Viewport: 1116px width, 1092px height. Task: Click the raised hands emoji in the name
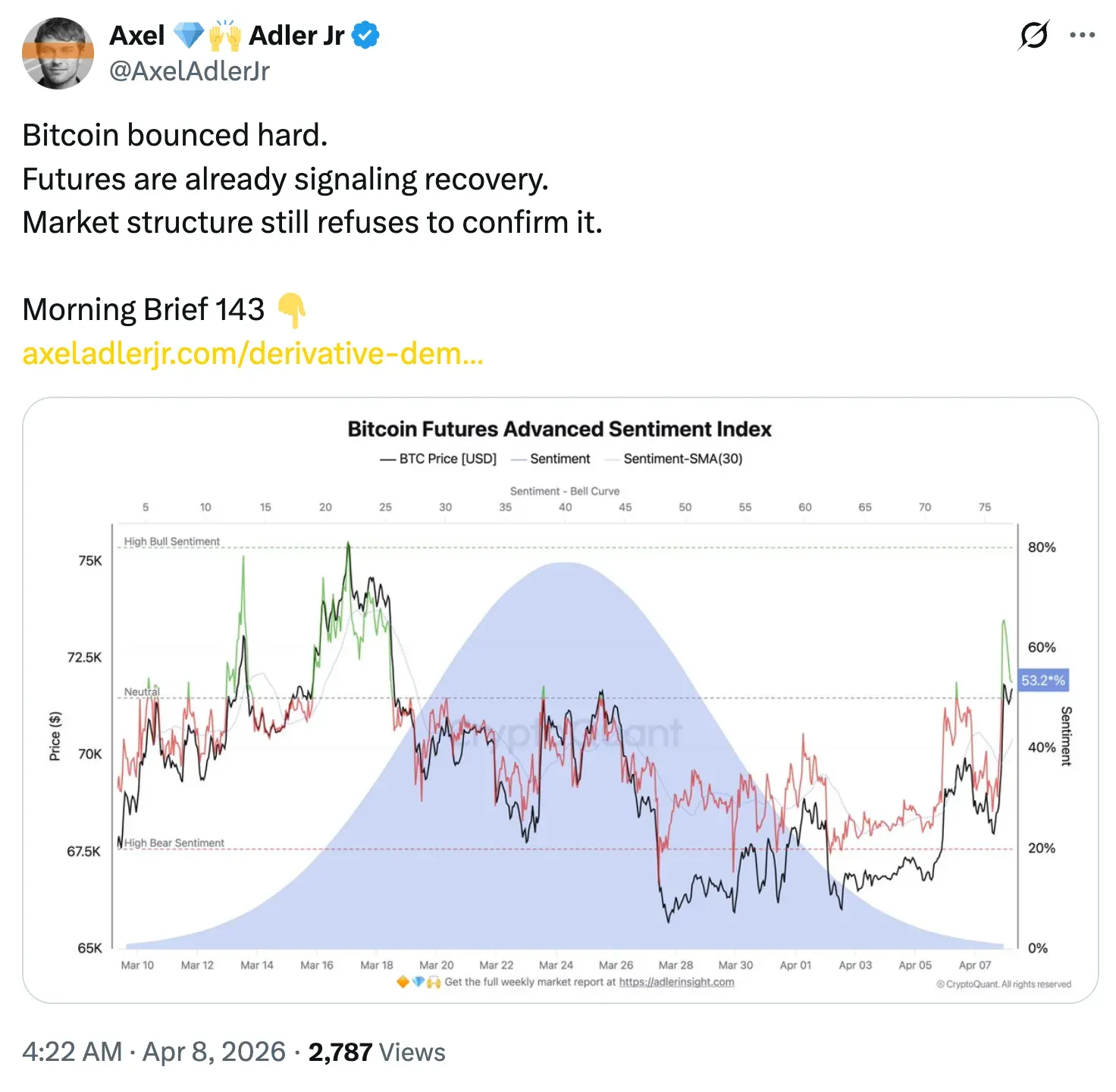tap(224, 35)
